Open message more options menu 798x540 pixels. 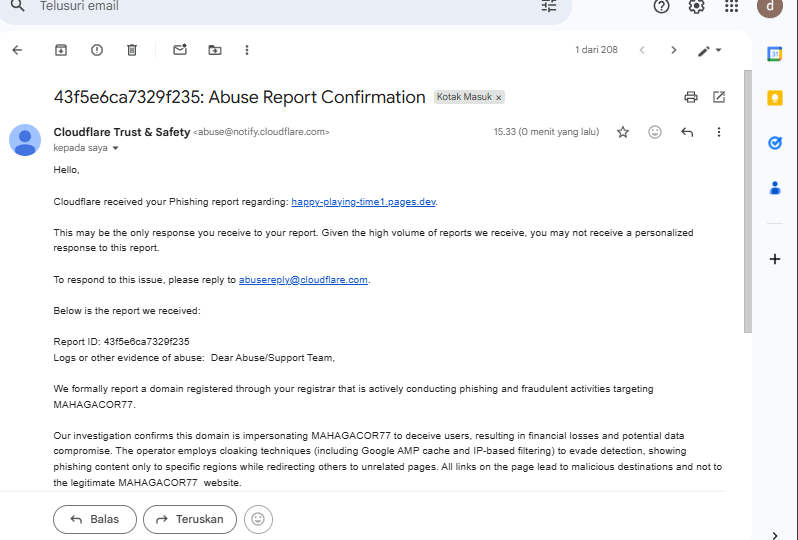[x=719, y=132]
